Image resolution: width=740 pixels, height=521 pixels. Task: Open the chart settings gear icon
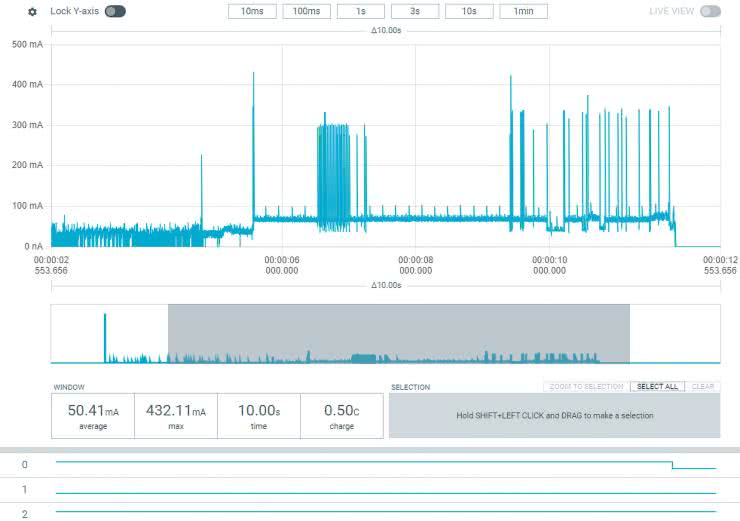pos(32,12)
